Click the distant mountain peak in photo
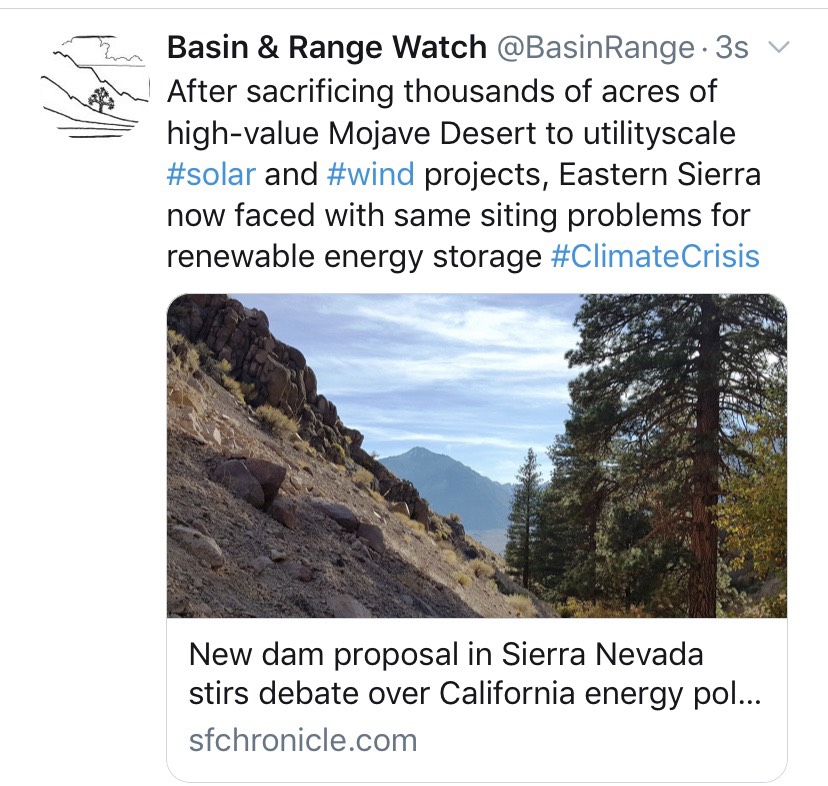 point(420,453)
